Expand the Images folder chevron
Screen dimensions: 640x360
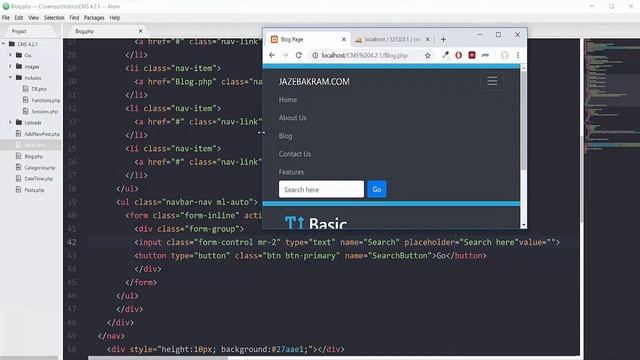11,66
